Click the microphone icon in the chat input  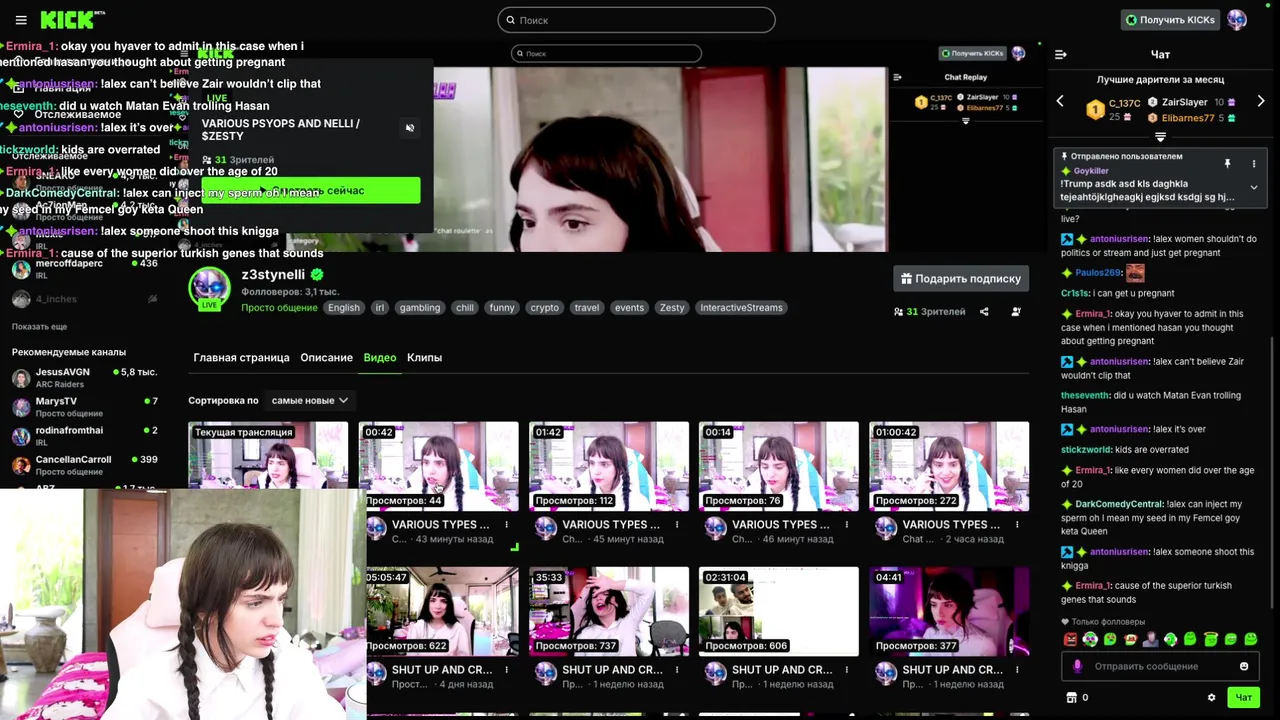click(x=1077, y=666)
